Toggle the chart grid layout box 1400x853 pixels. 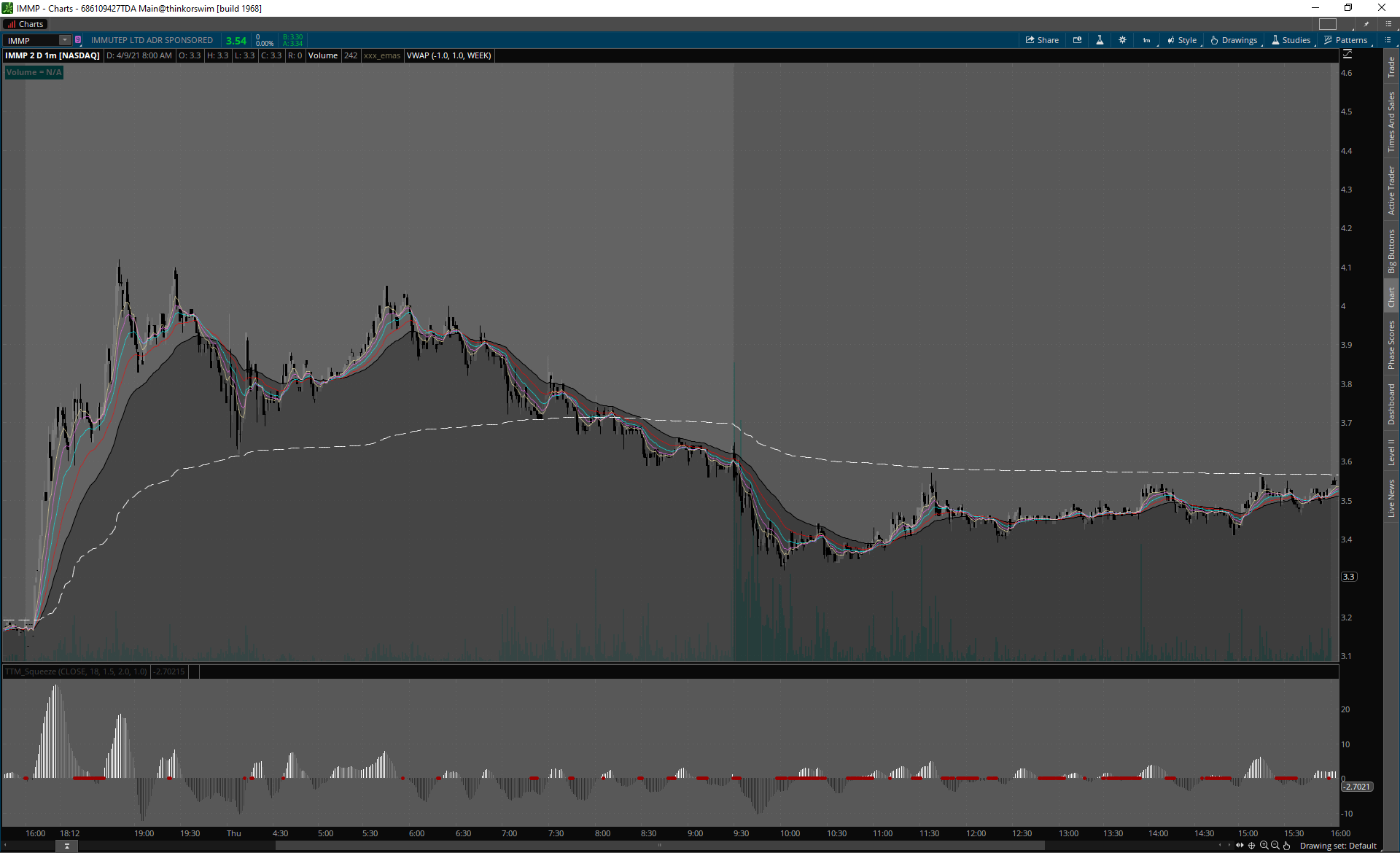(x=1328, y=24)
